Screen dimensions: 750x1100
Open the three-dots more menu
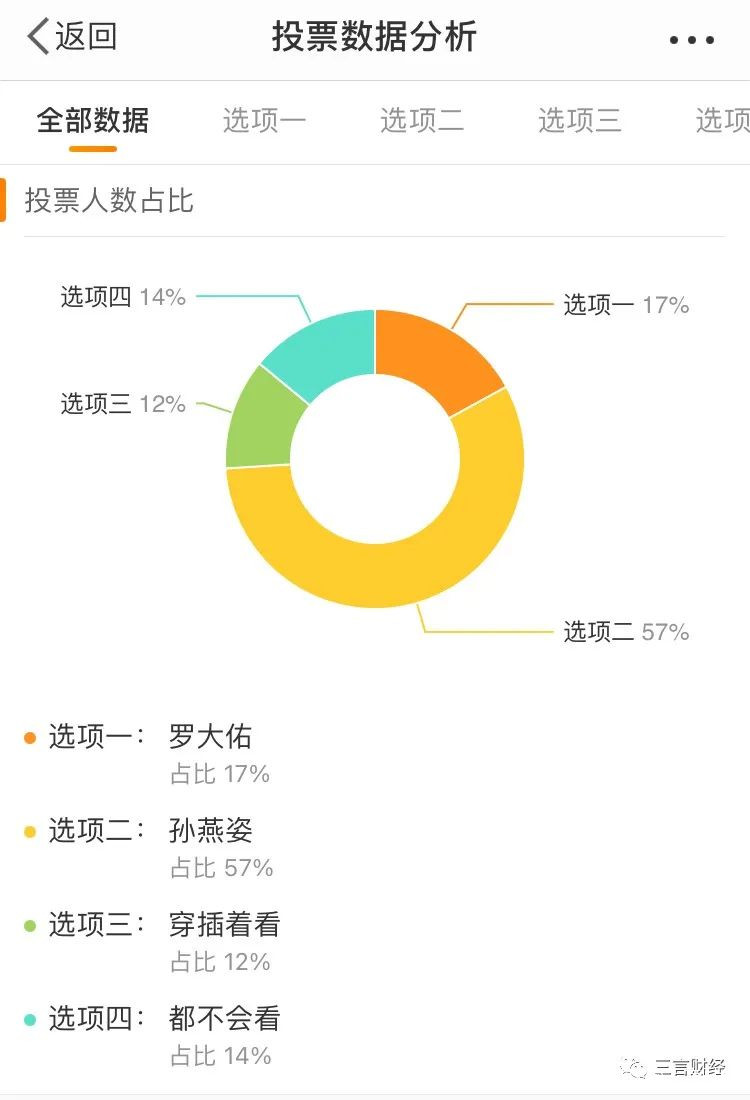(691, 40)
